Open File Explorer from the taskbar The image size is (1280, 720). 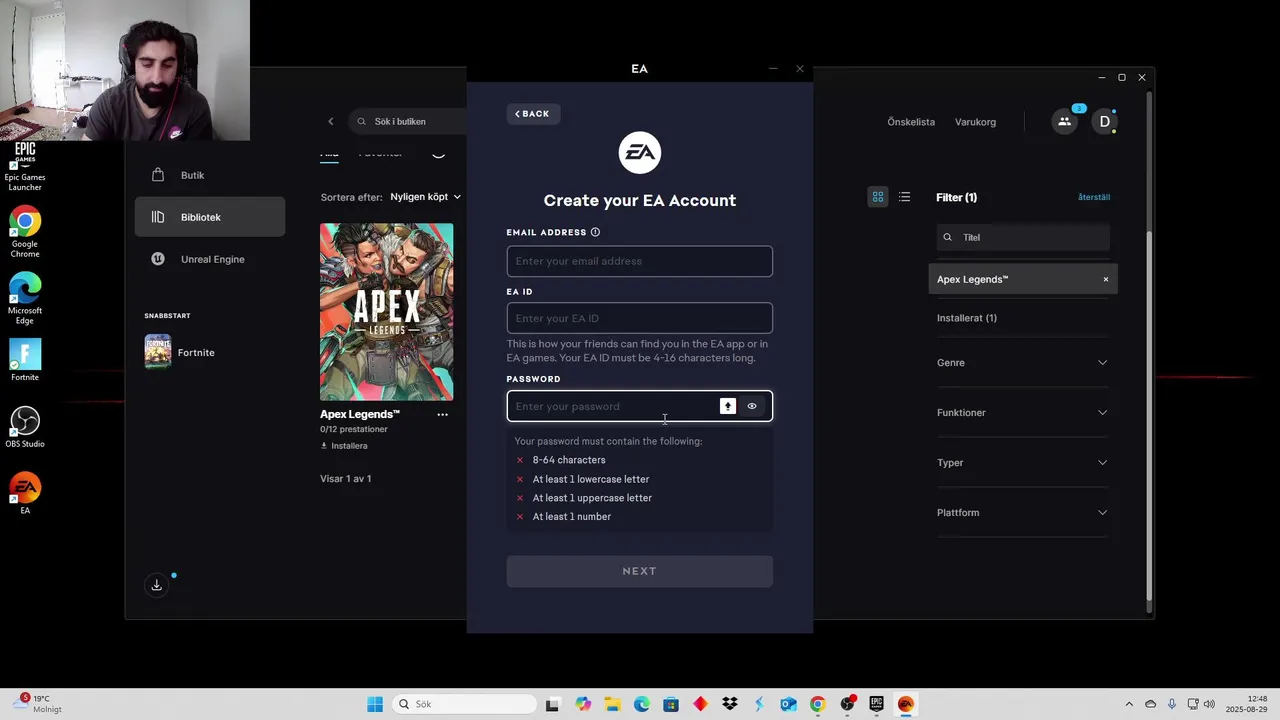(612, 704)
